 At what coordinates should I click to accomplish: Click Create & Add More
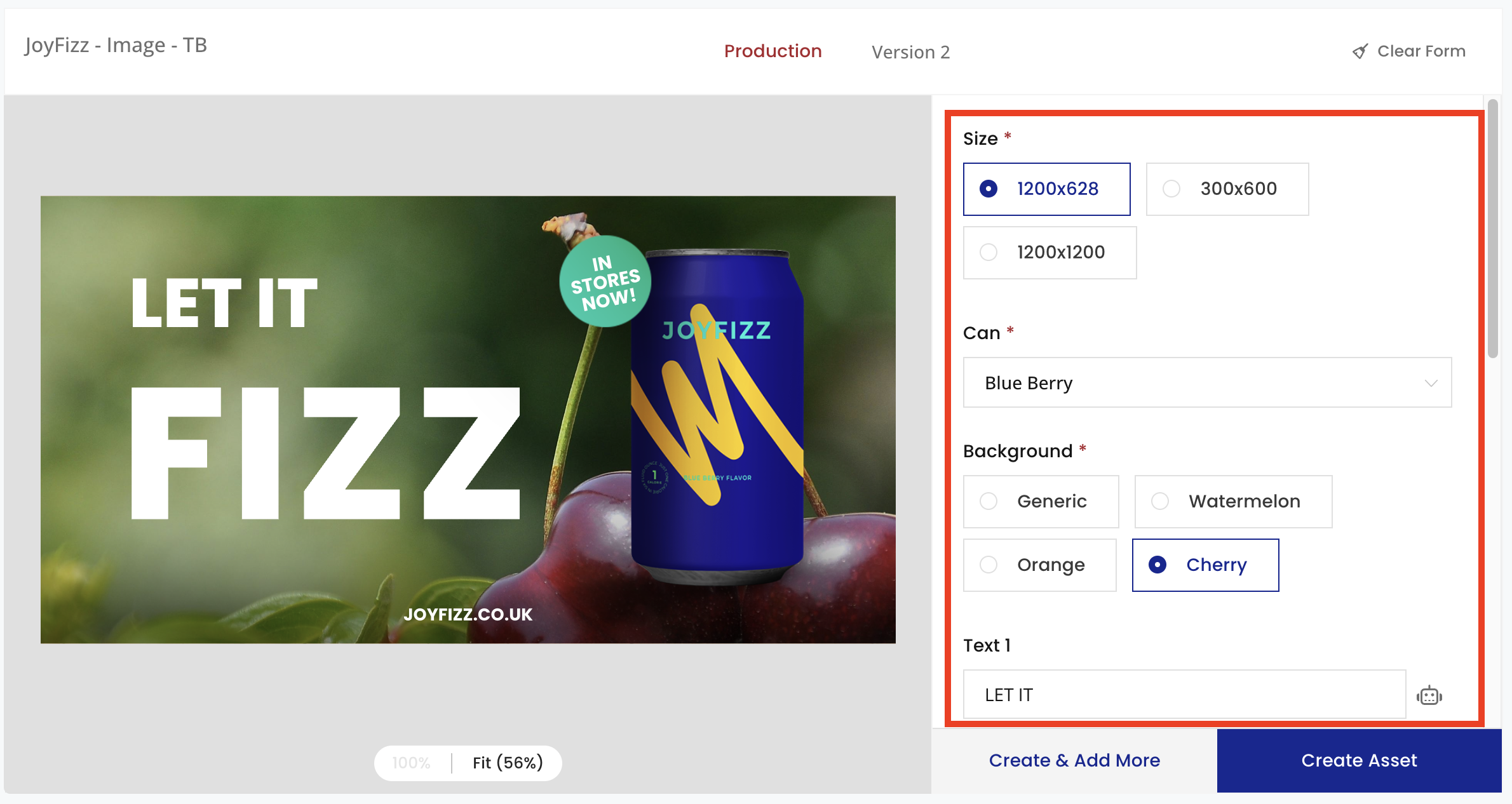pyautogui.click(x=1074, y=760)
